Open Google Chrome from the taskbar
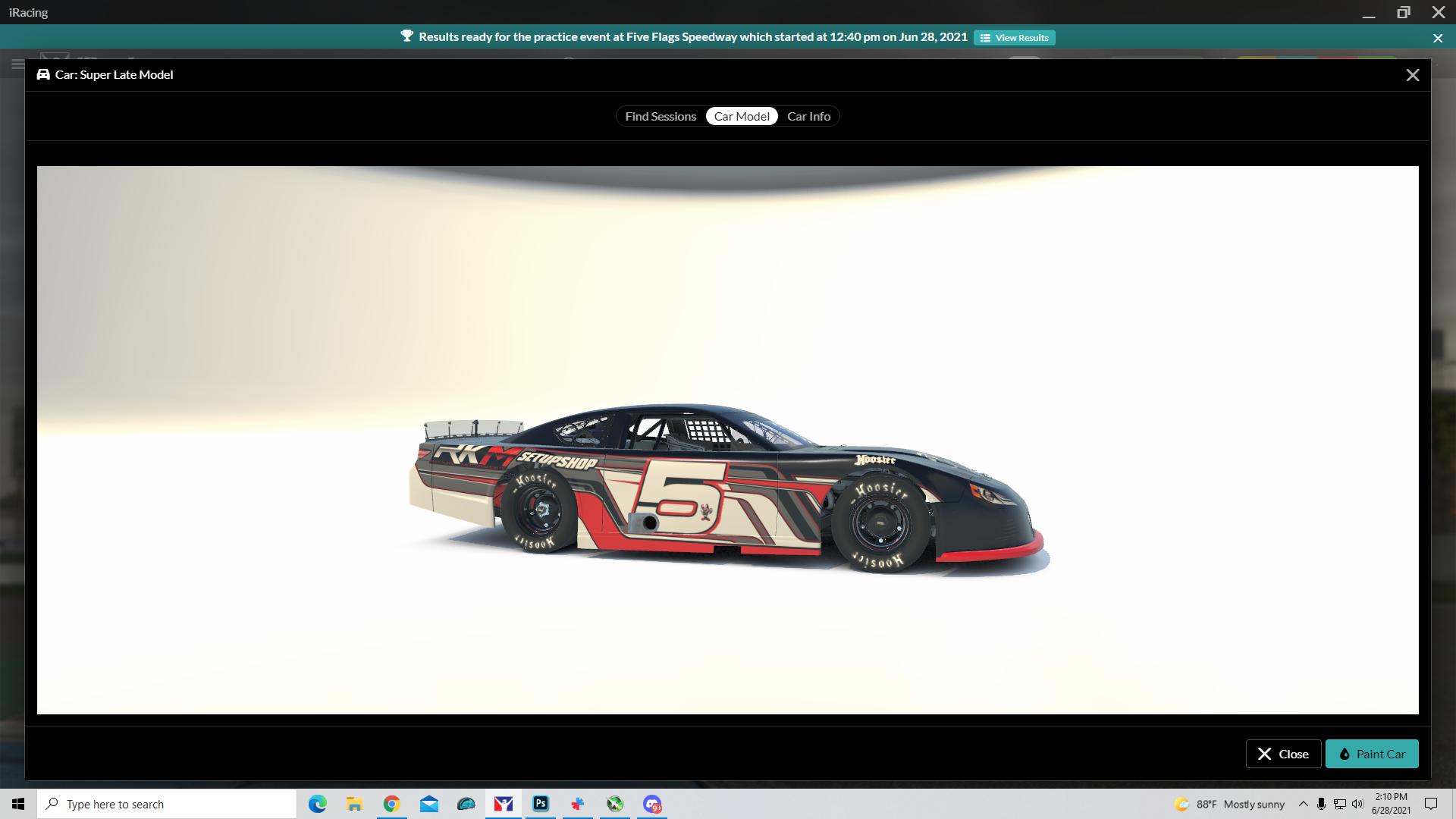Image resolution: width=1456 pixels, height=819 pixels. point(391,804)
